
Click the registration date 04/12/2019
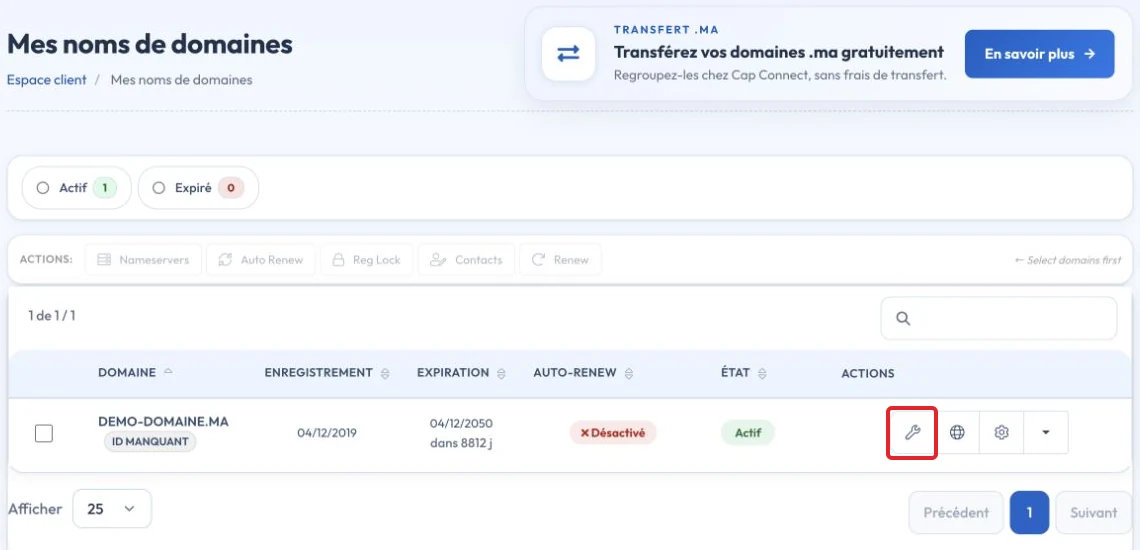pos(326,433)
